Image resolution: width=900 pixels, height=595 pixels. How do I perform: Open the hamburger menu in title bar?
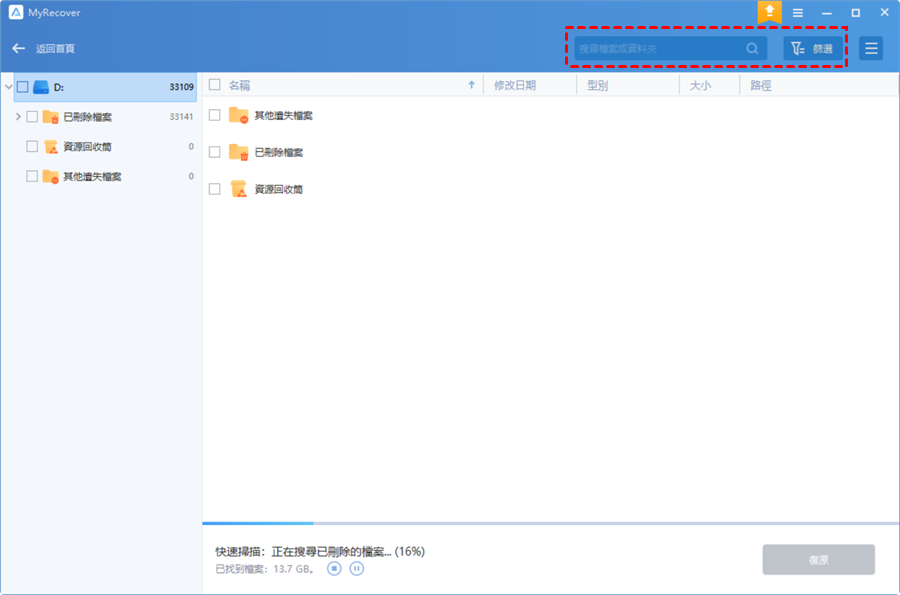798,13
